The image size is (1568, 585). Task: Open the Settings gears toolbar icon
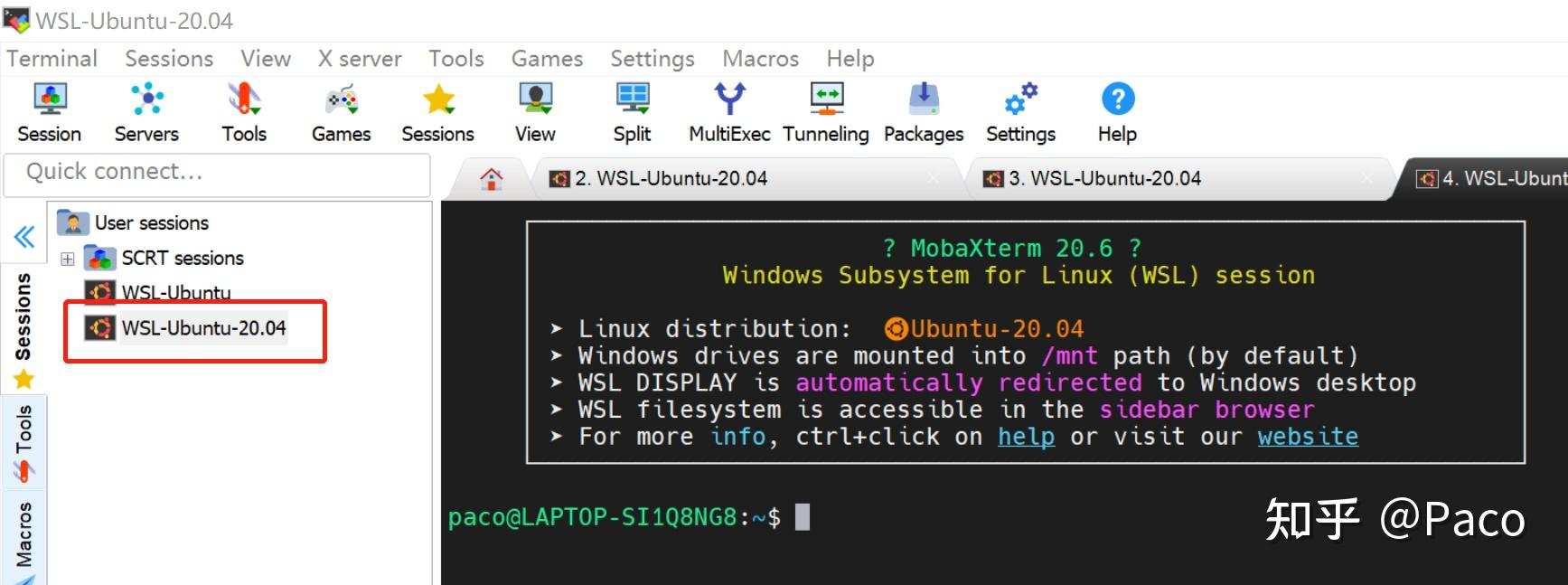click(1021, 98)
